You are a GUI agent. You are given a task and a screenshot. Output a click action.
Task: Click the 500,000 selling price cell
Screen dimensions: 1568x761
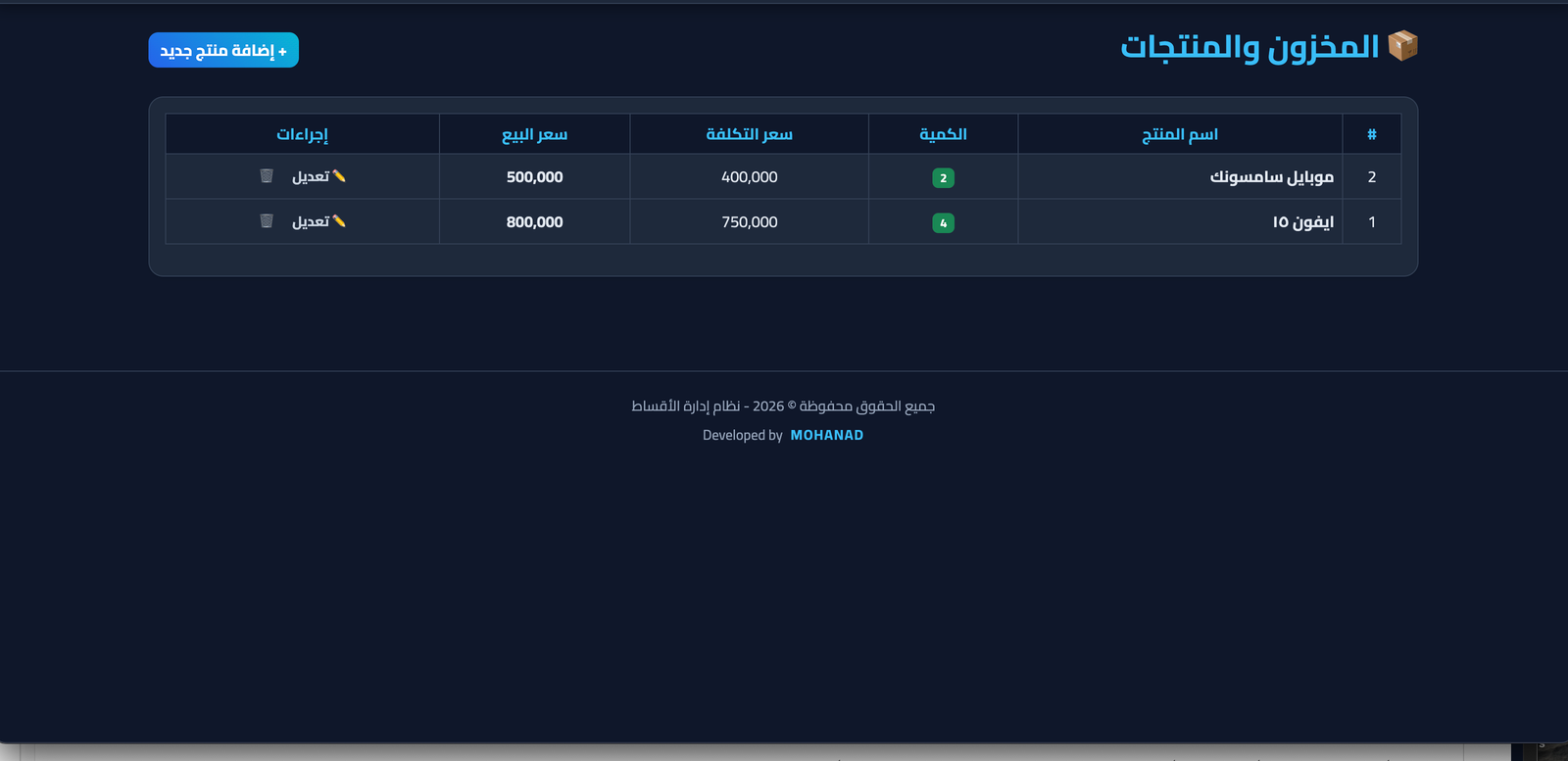pos(534,177)
